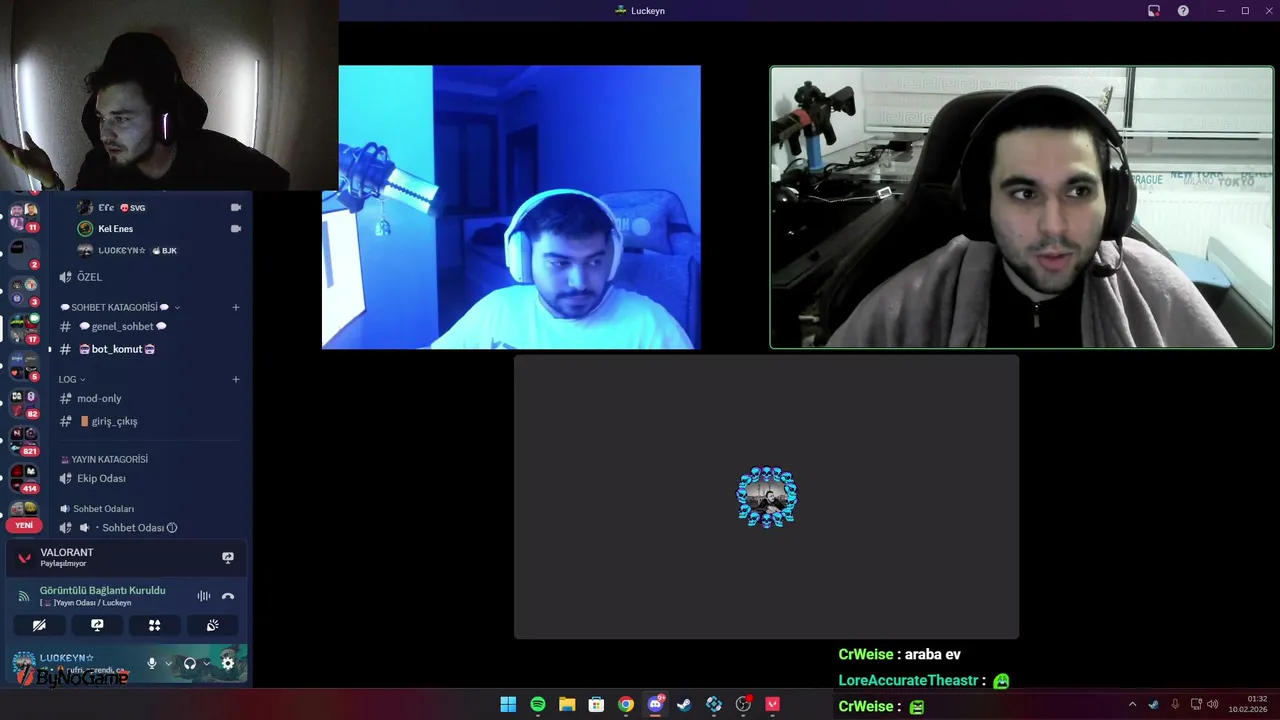Viewport: 1280px width, 720px height.
Task: Click the Görüntülü Bağlantı Kuruldu status
Action: point(102,590)
